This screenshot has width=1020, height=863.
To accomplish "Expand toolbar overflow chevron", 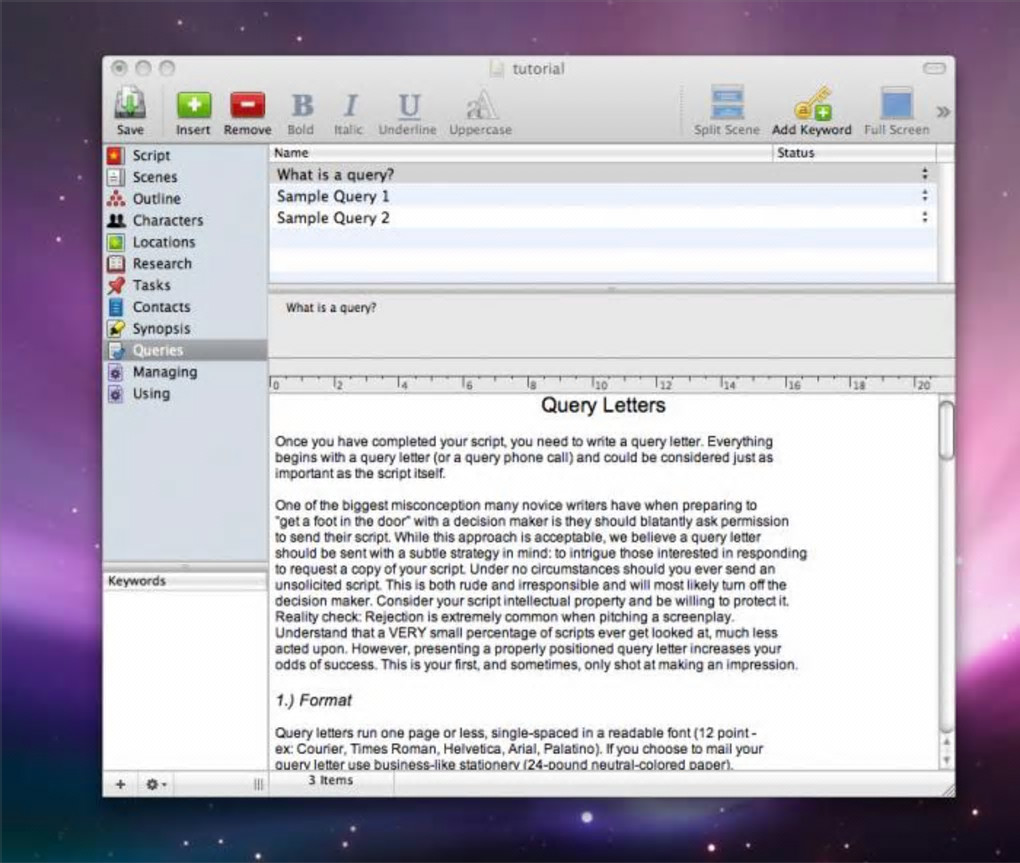I will coord(943,112).
